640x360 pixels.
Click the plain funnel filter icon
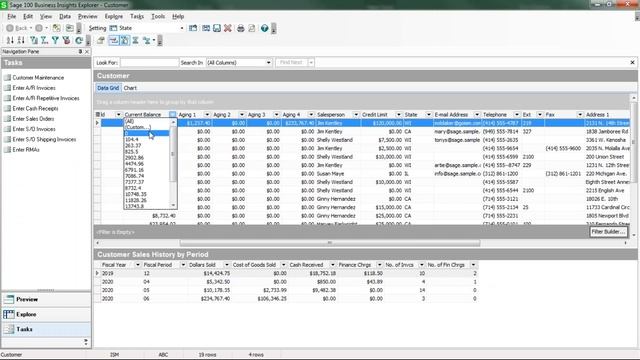(x=55, y=40)
